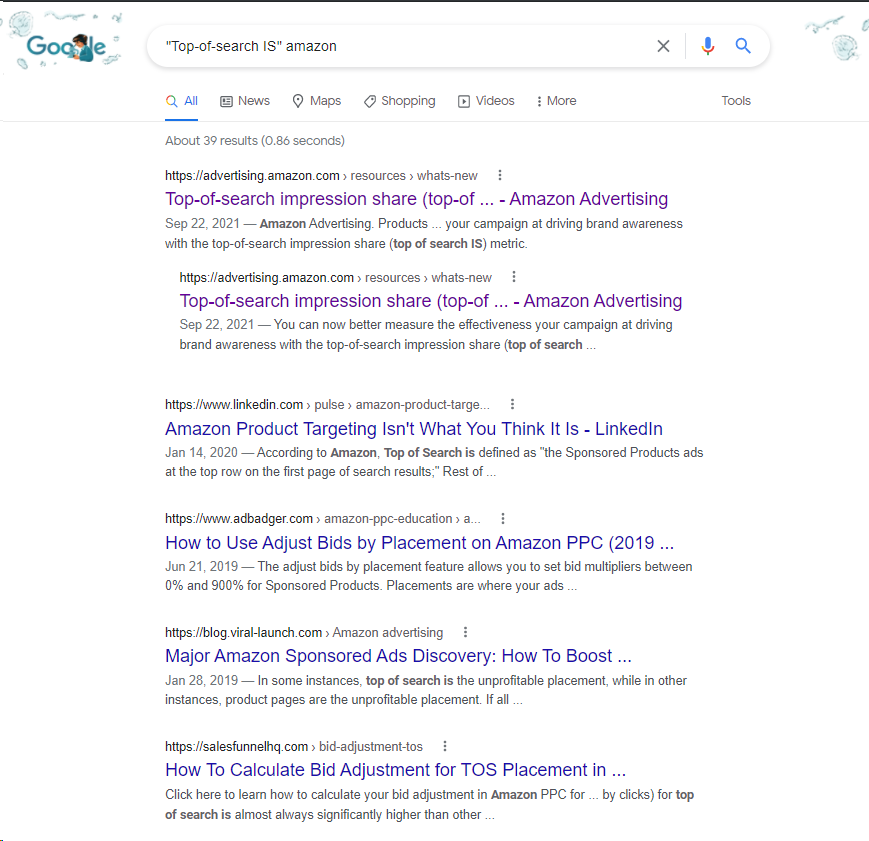Open options menu for the LinkedIn result
Viewport: 869px width, 841px height.
[512, 404]
